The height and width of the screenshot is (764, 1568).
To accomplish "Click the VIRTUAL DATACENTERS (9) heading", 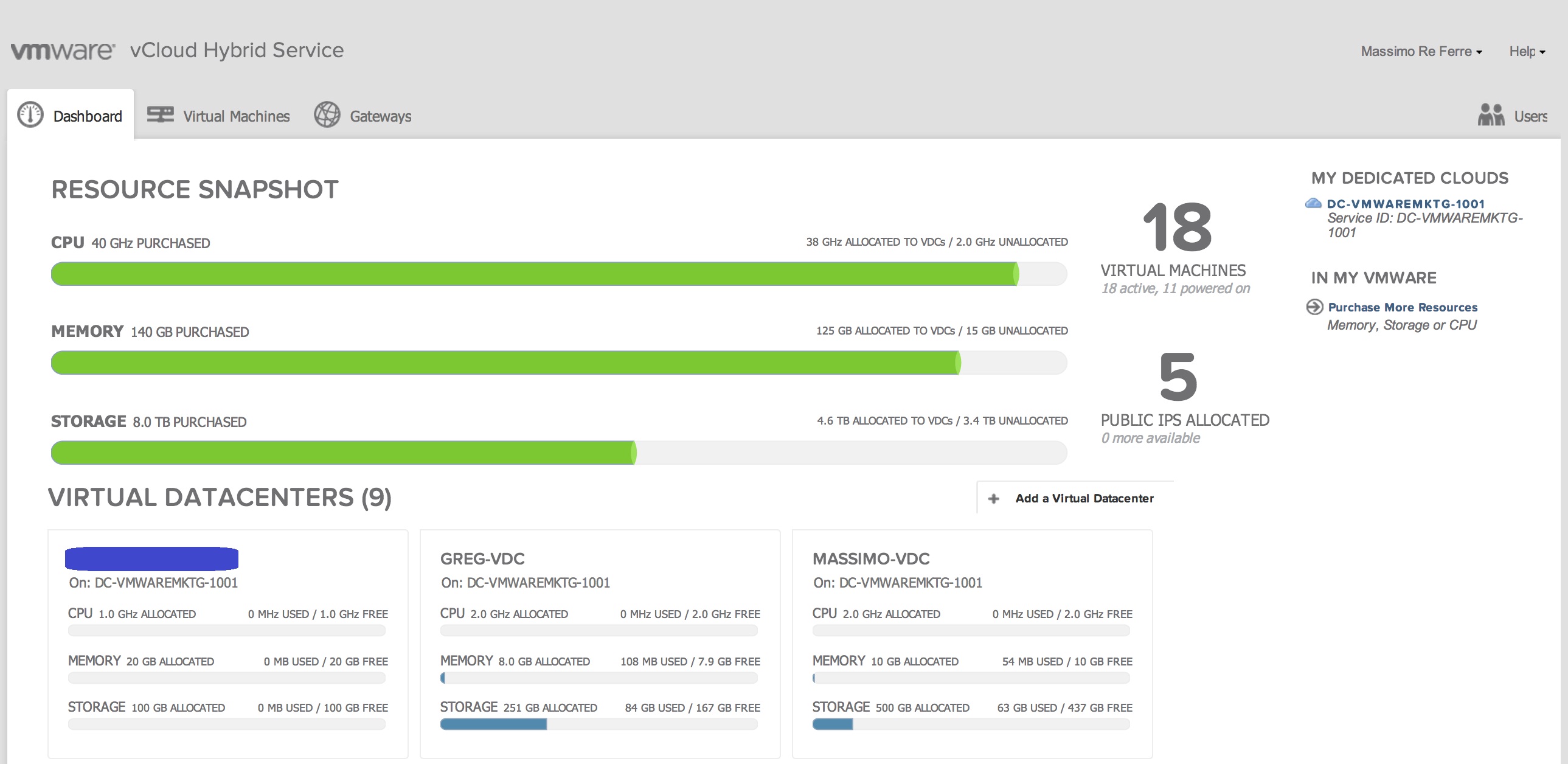I will pos(220,498).
